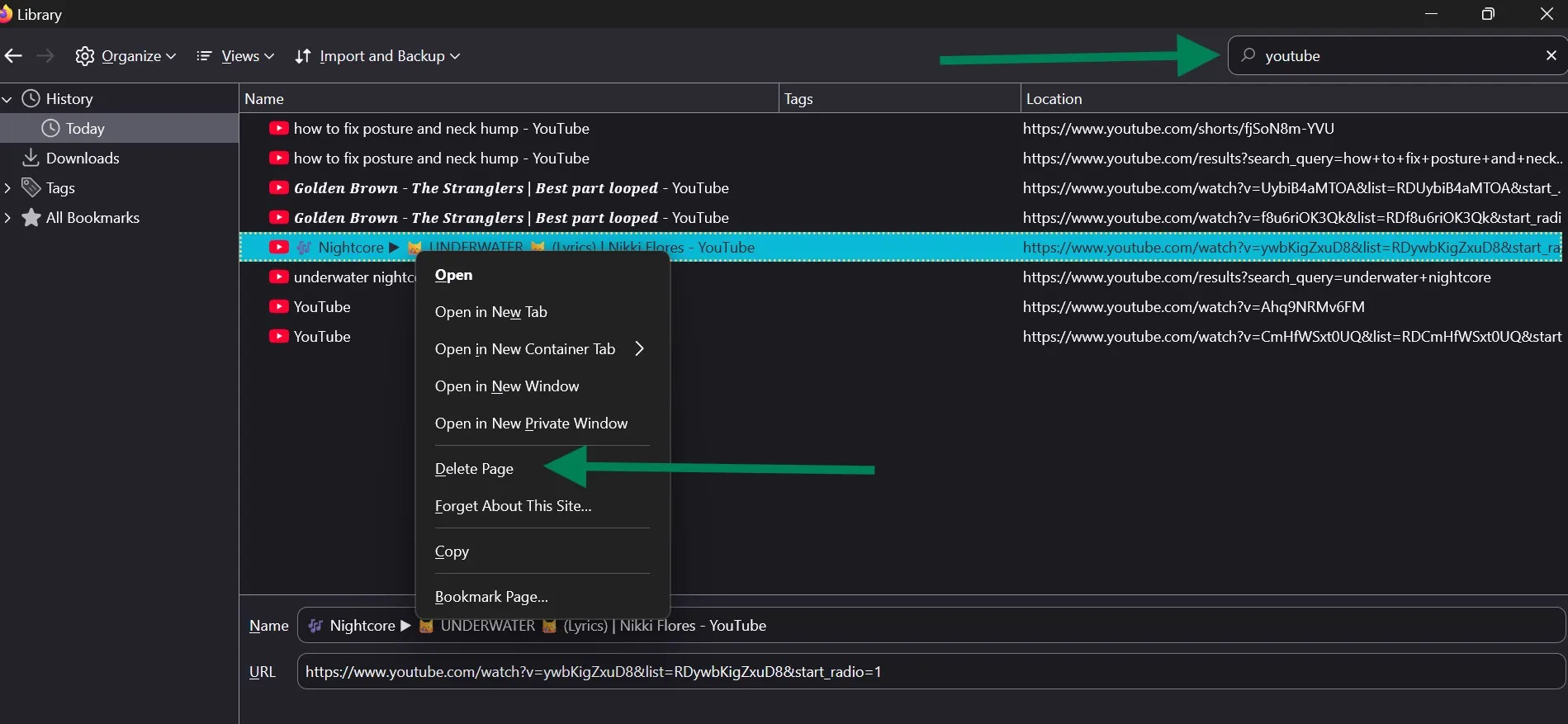Click the Downloads arrow icon

(x=31, y=158)
